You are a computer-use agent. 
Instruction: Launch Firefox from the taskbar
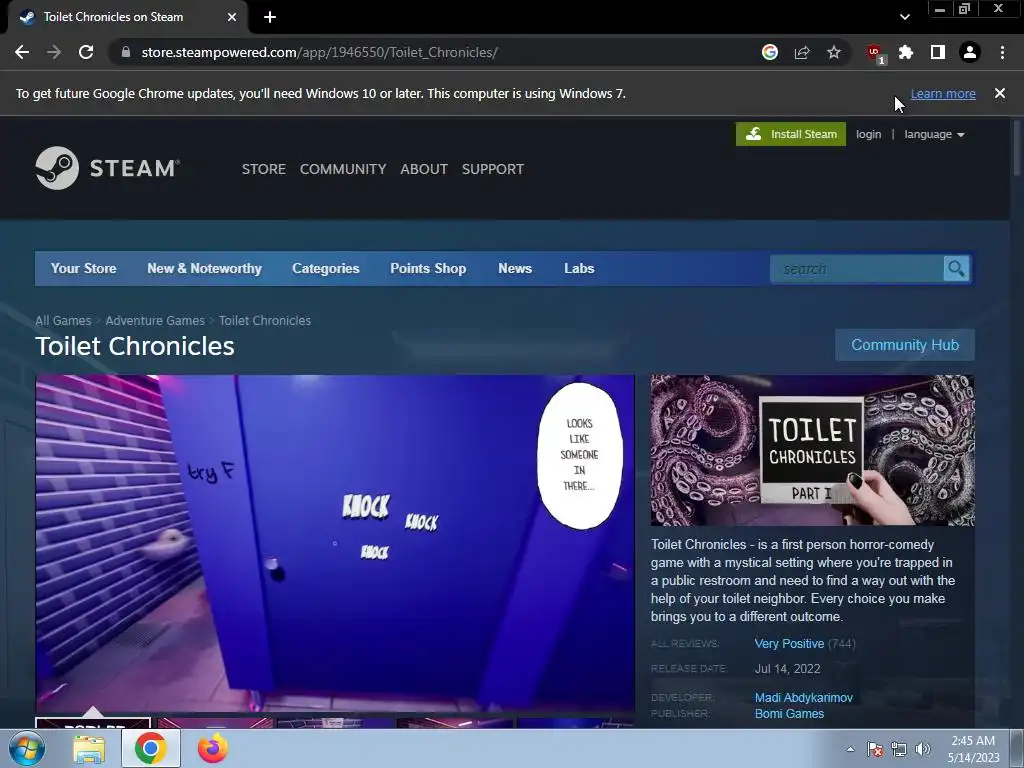point(213,748)
